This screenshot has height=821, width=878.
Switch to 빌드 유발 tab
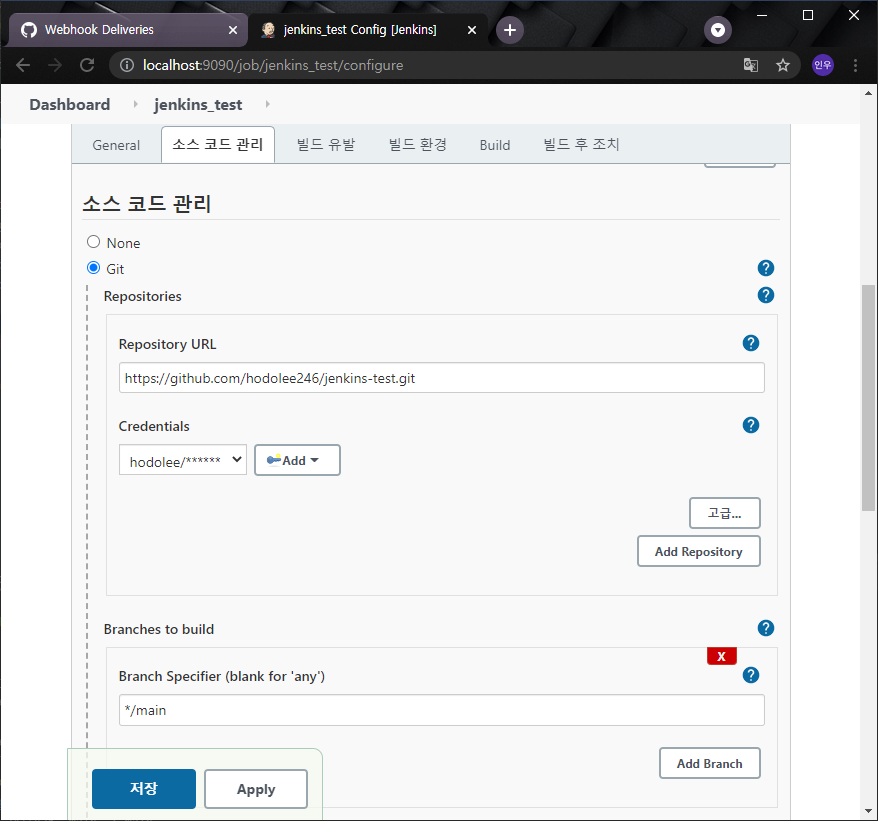pos(326,144)
